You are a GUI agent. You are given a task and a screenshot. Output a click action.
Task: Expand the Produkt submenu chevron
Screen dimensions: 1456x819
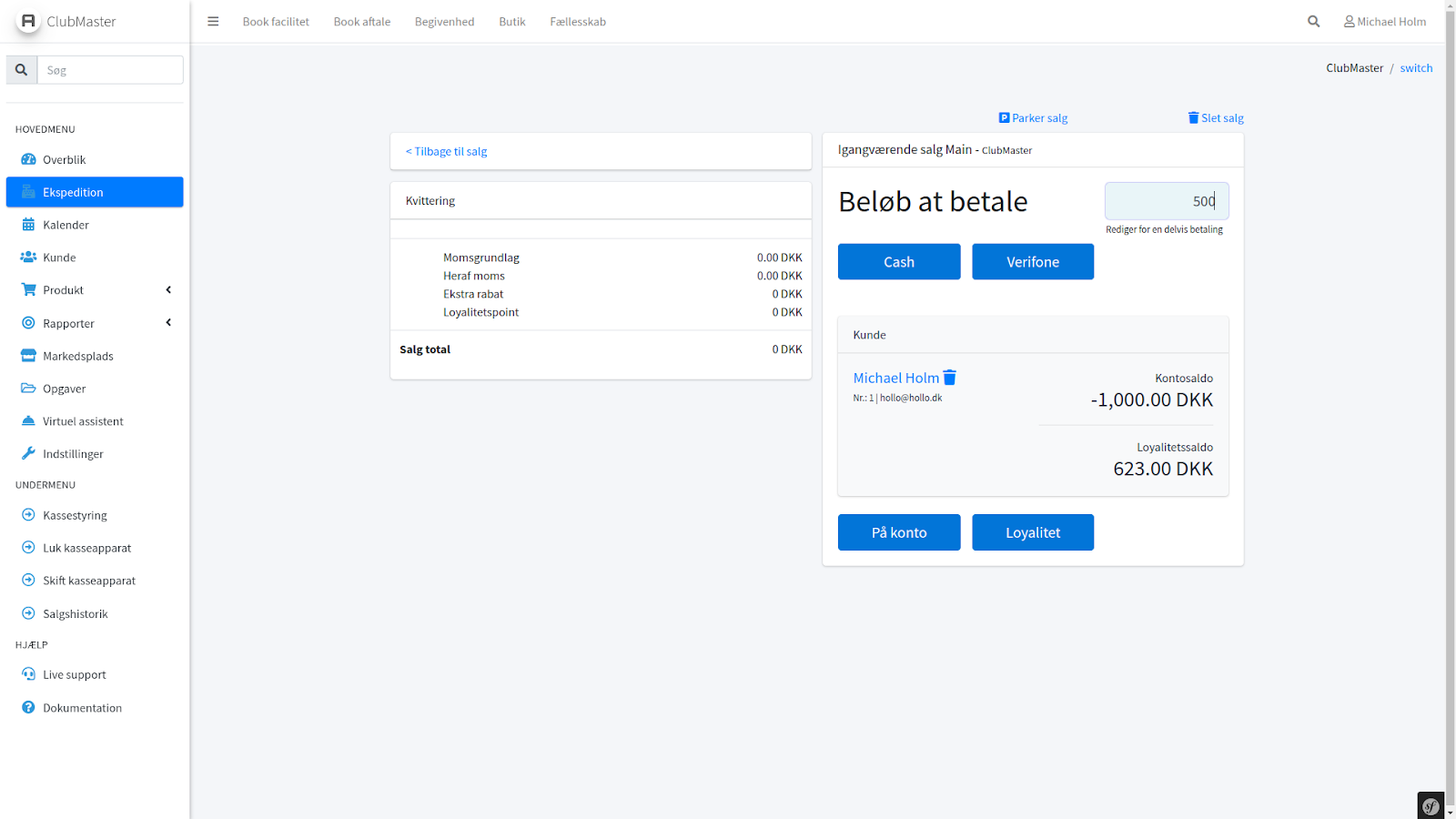coord(168,290)
